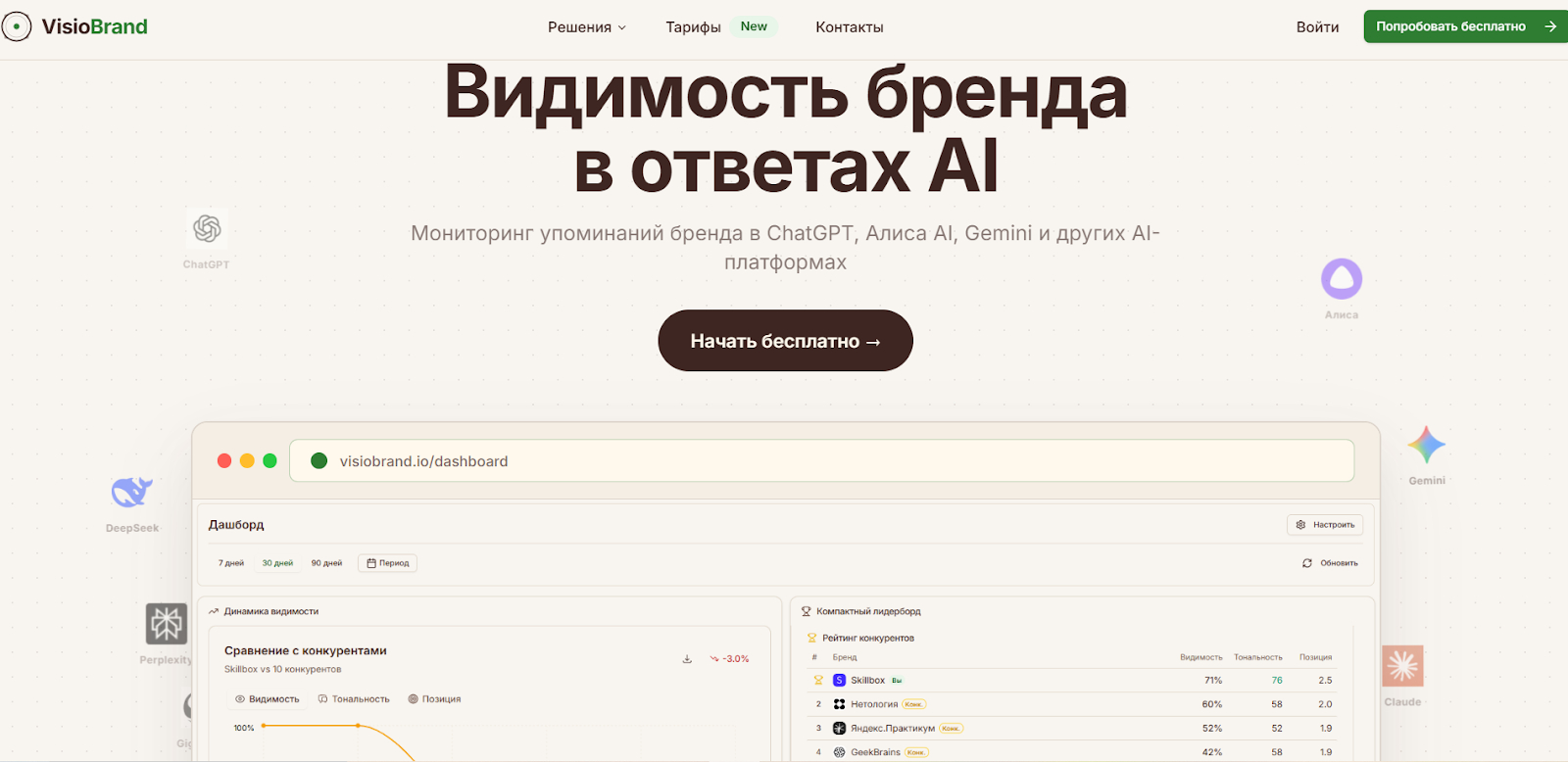Screen dimensions: 1568x762
Task: Click the Perplexity icon
Action: (x=167, y=623)
